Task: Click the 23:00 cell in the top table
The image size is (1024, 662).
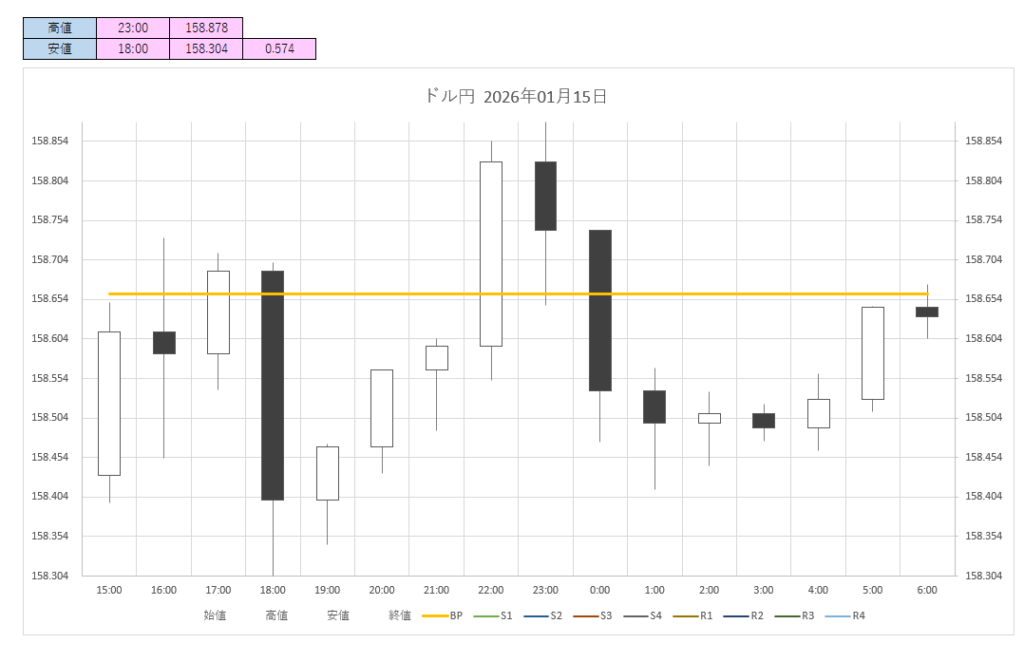Action: coord(133,28)
